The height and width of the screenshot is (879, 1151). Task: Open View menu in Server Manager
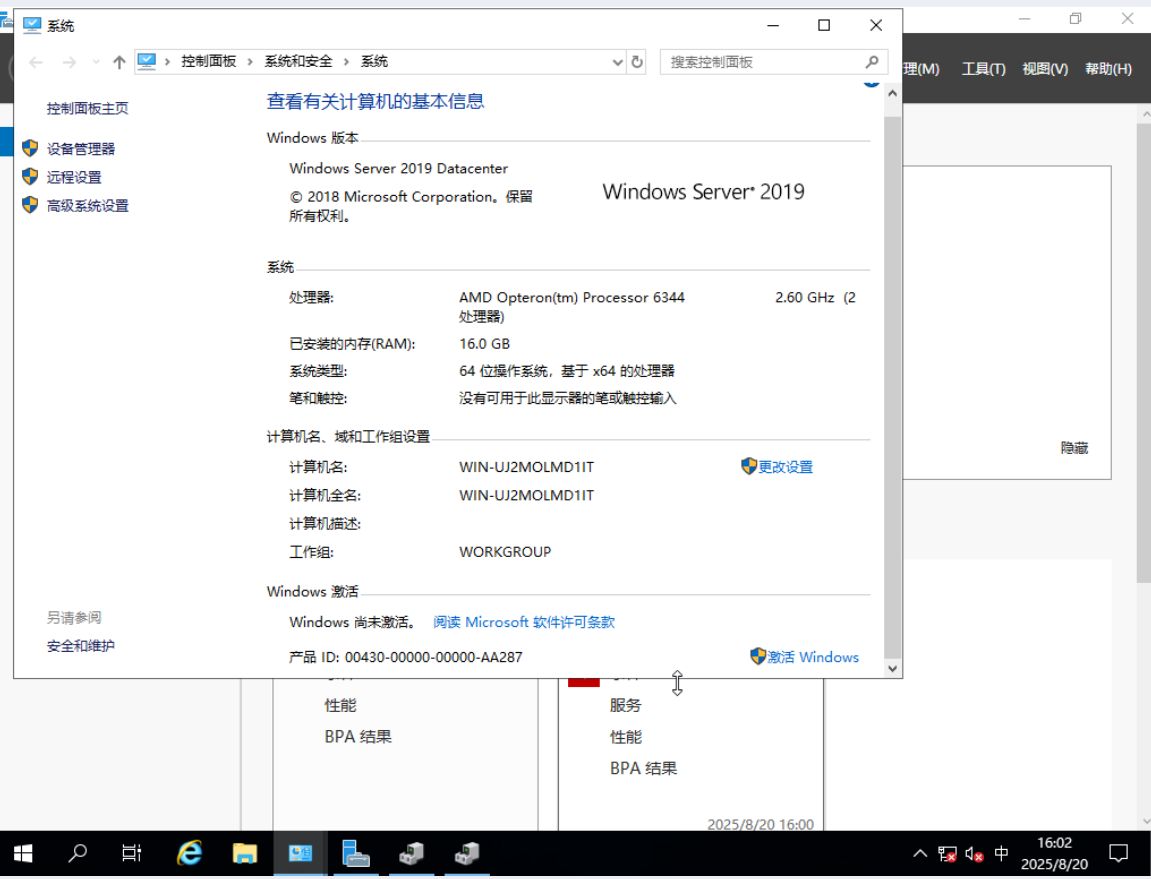click(1045, 69)
